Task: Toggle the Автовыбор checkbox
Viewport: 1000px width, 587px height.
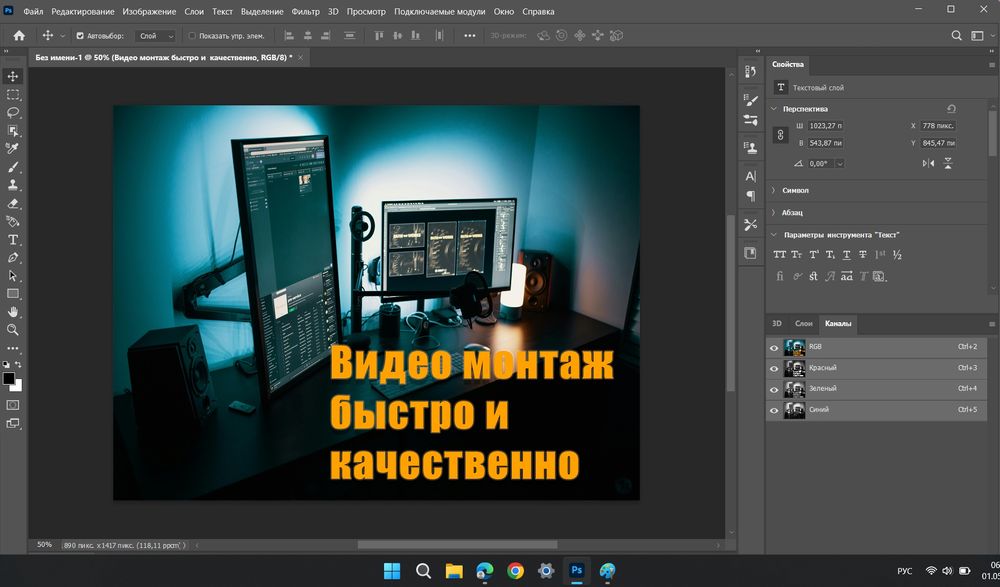Action: pyautogui.click(x=80, y=36)
